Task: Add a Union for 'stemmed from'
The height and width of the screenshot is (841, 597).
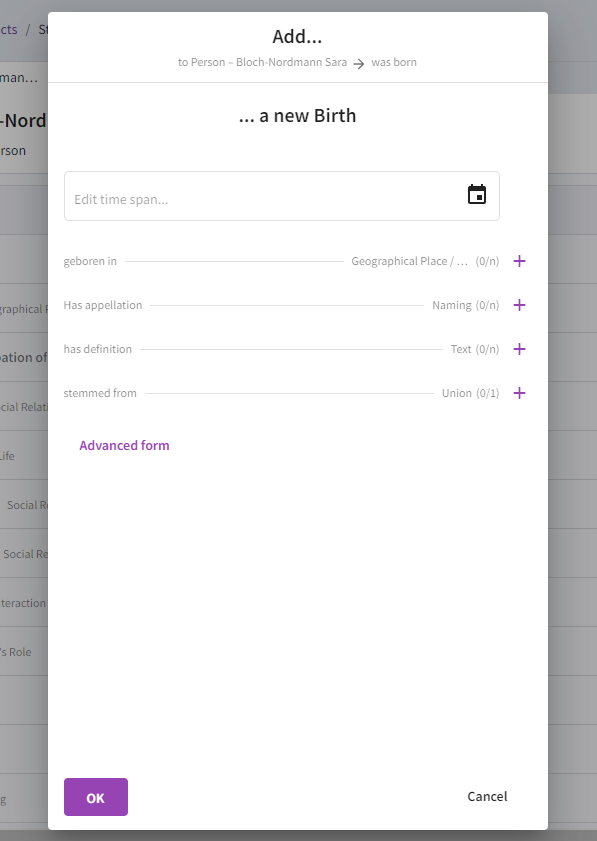Action: [x=519, y=393]
